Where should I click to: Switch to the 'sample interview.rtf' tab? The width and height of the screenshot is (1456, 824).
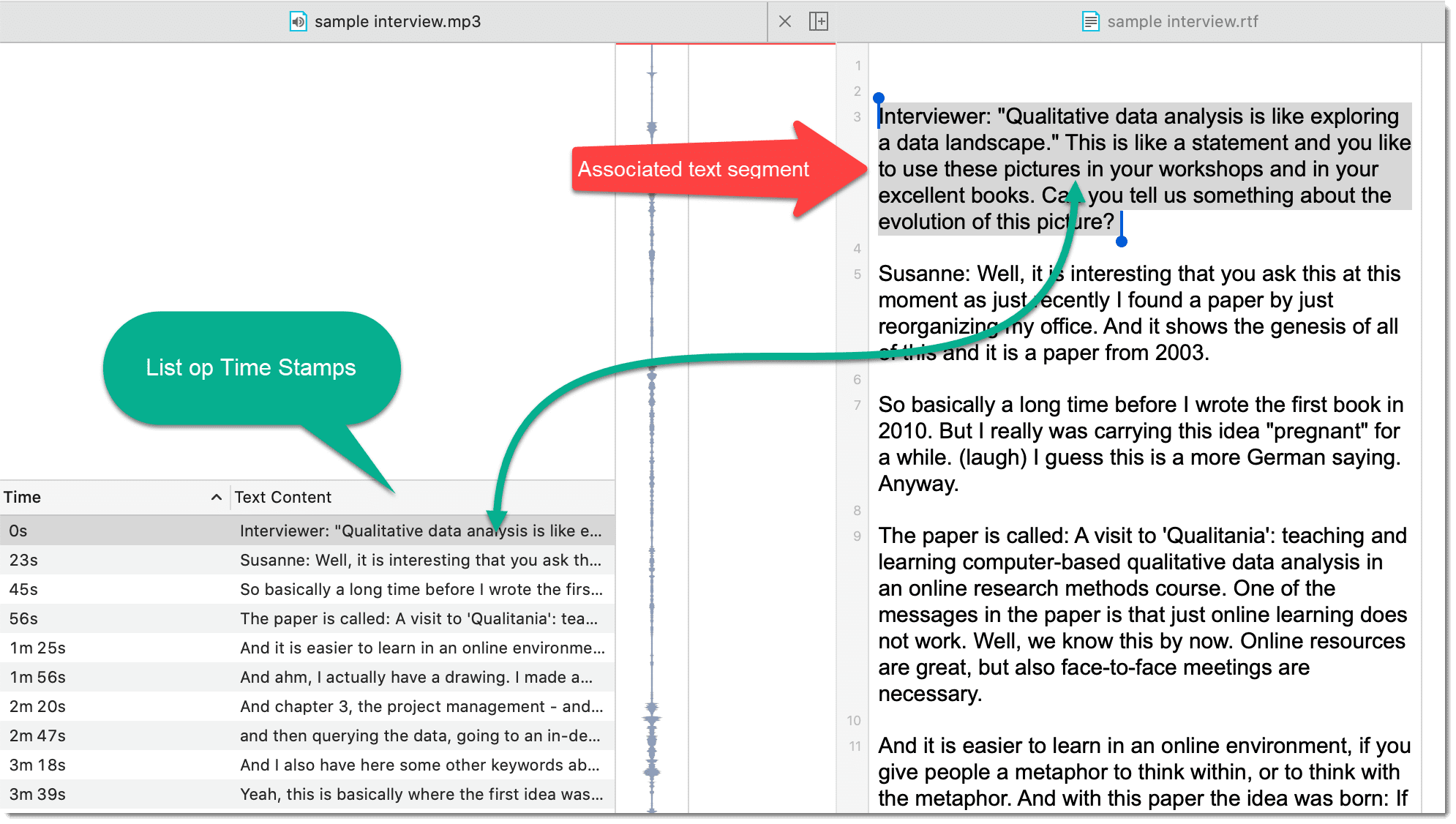coord(1182,21)
